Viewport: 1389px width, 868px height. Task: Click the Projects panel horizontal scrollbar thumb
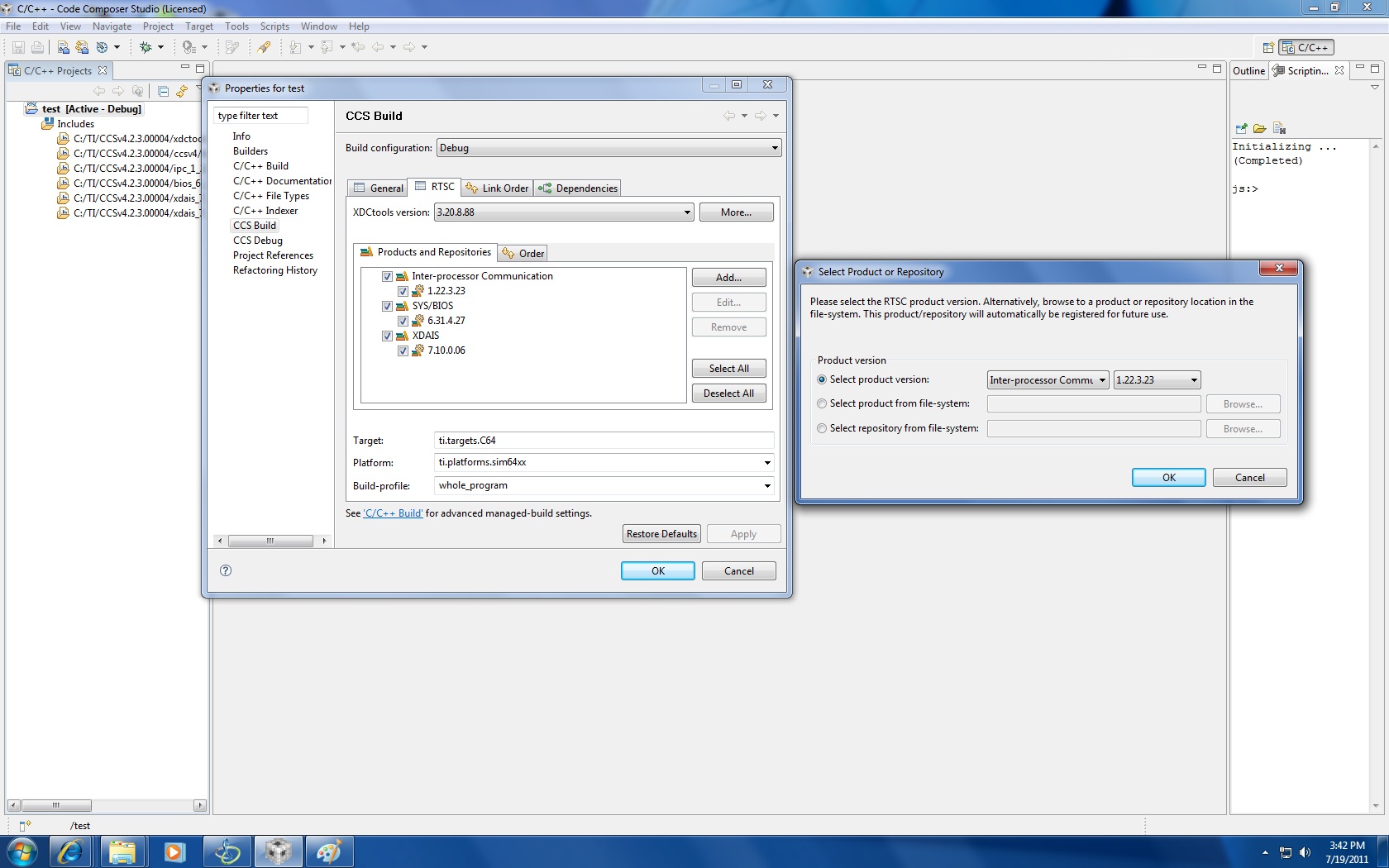click(56, 805)
